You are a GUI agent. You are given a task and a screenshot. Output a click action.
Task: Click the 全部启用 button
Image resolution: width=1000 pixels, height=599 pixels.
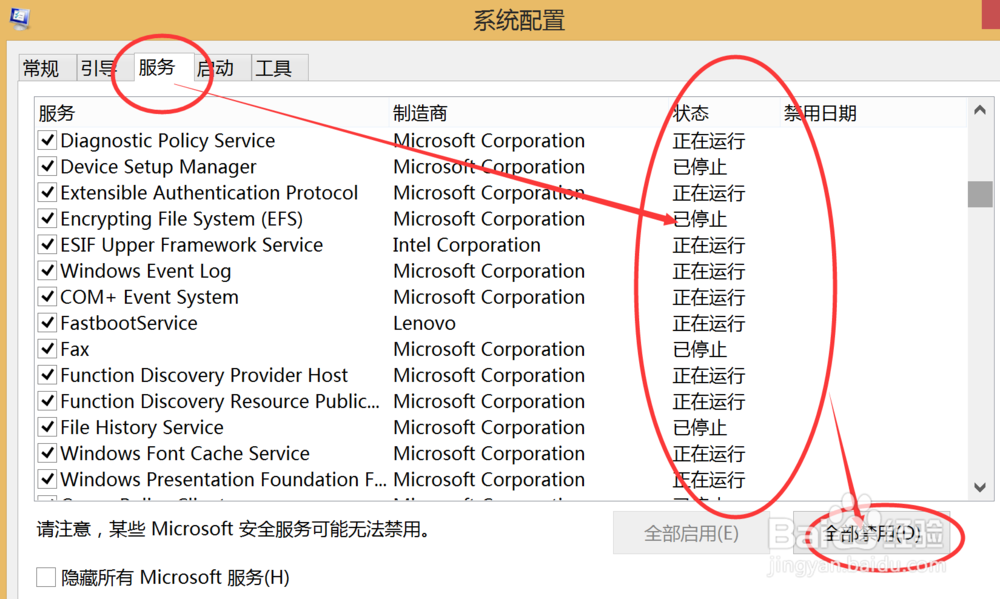point(691,533)
